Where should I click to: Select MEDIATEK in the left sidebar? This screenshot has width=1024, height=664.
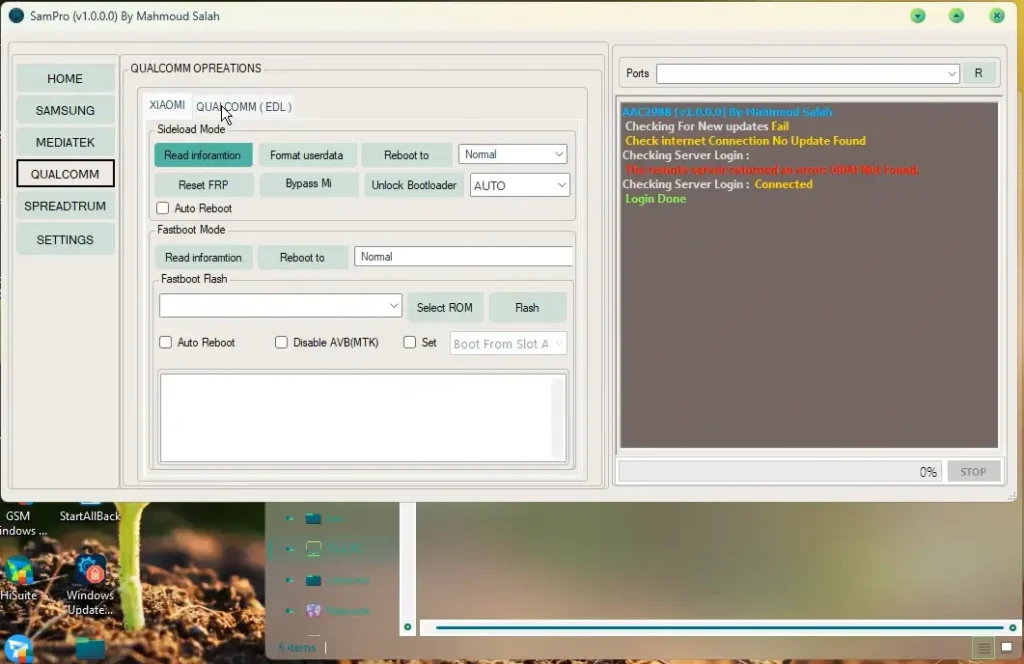[x=65, y=142]
